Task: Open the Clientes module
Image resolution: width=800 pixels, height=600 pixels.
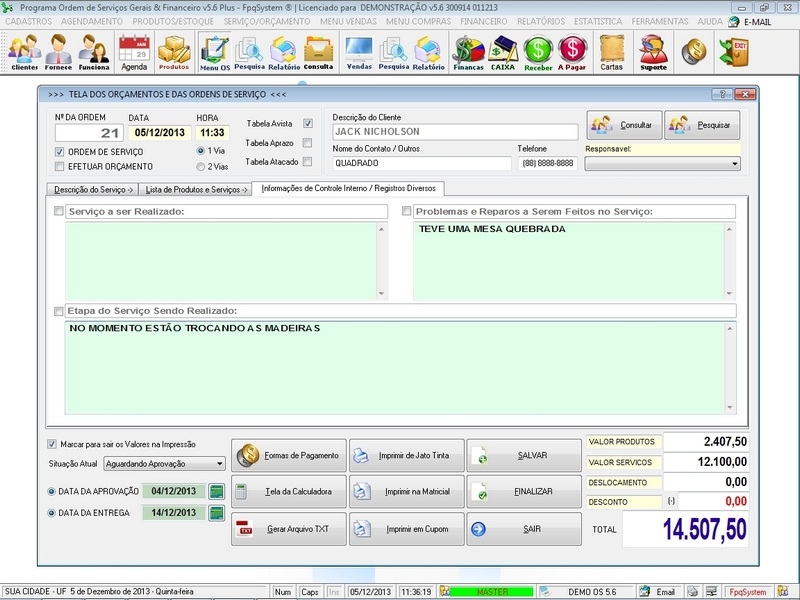Action: 22,50
